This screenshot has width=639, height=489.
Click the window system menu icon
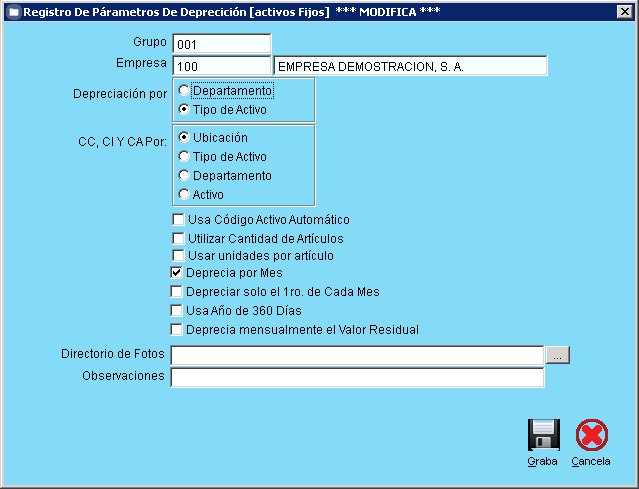click(12, 12)
